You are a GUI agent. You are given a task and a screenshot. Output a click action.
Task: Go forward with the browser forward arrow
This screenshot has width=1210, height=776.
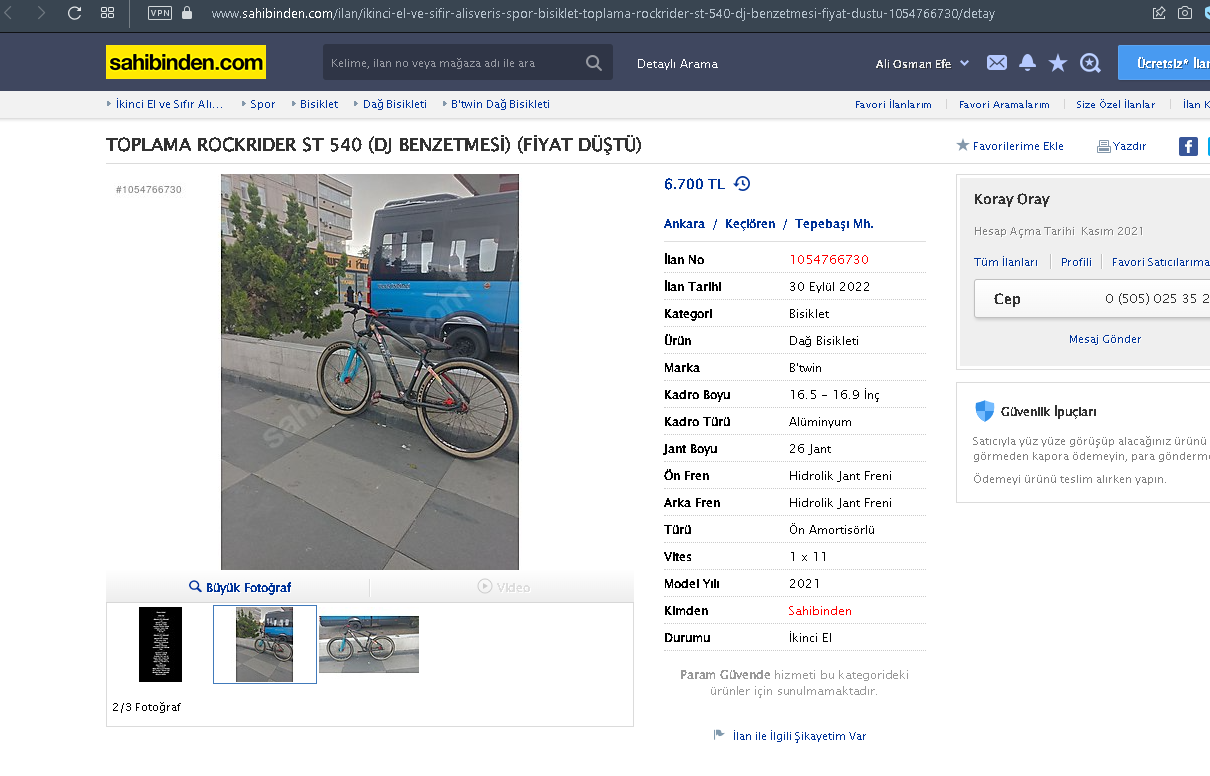point(41,13)
